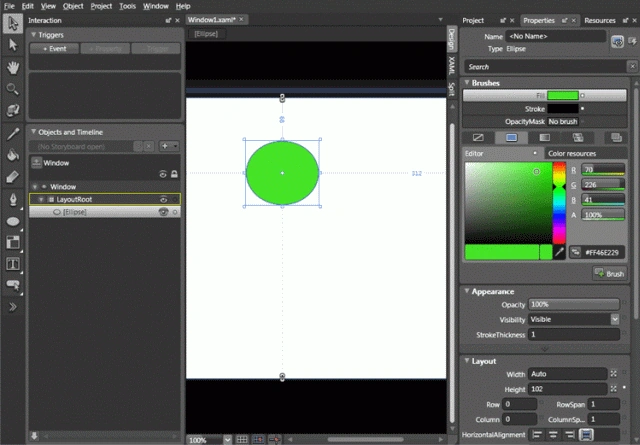Click the color eyedropper beside swatch
Image resolution: width=640 pixels, height=445 pixels.
click(x=559, y=252)
